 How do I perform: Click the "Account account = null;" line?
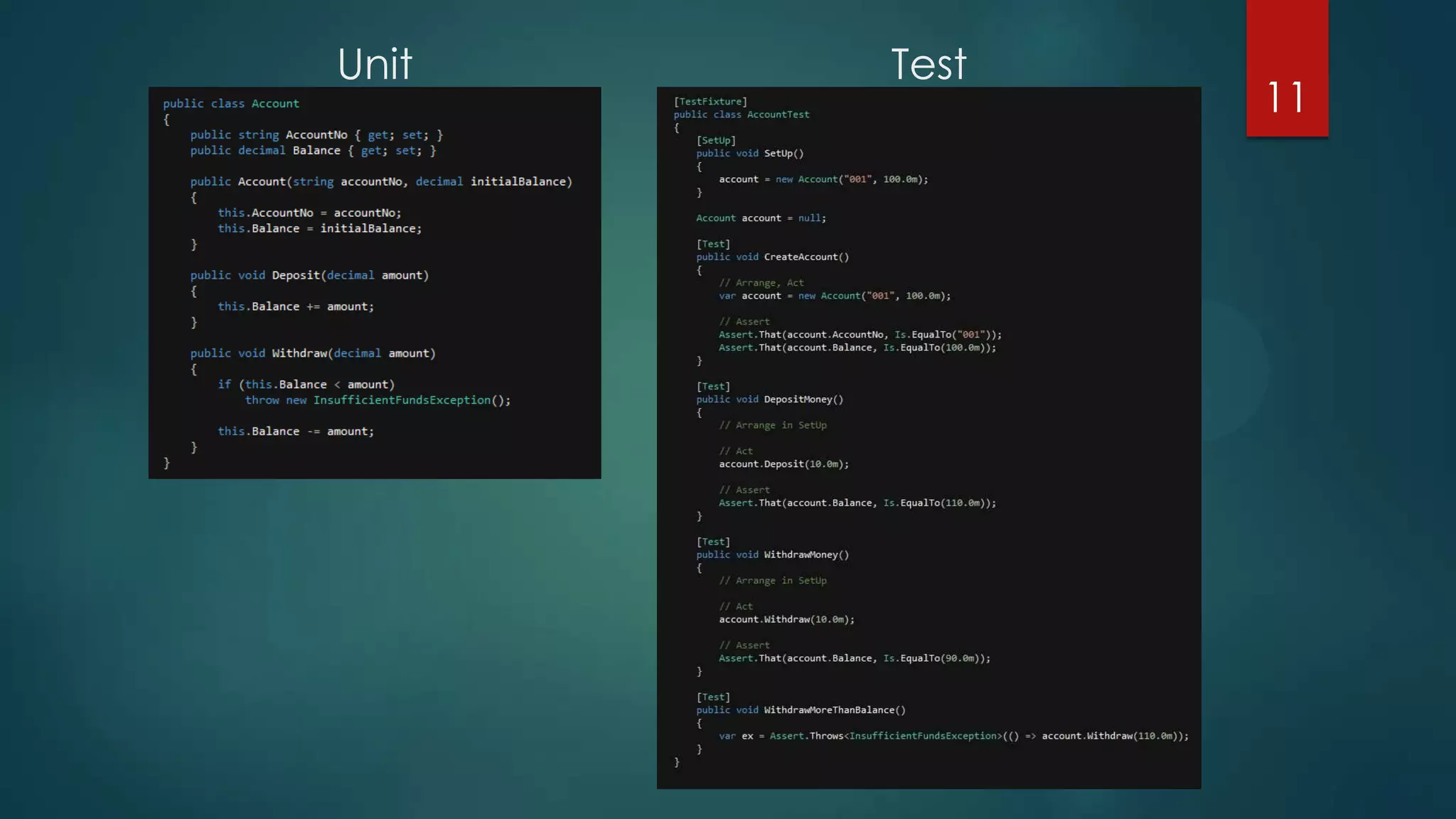point(761,218)
